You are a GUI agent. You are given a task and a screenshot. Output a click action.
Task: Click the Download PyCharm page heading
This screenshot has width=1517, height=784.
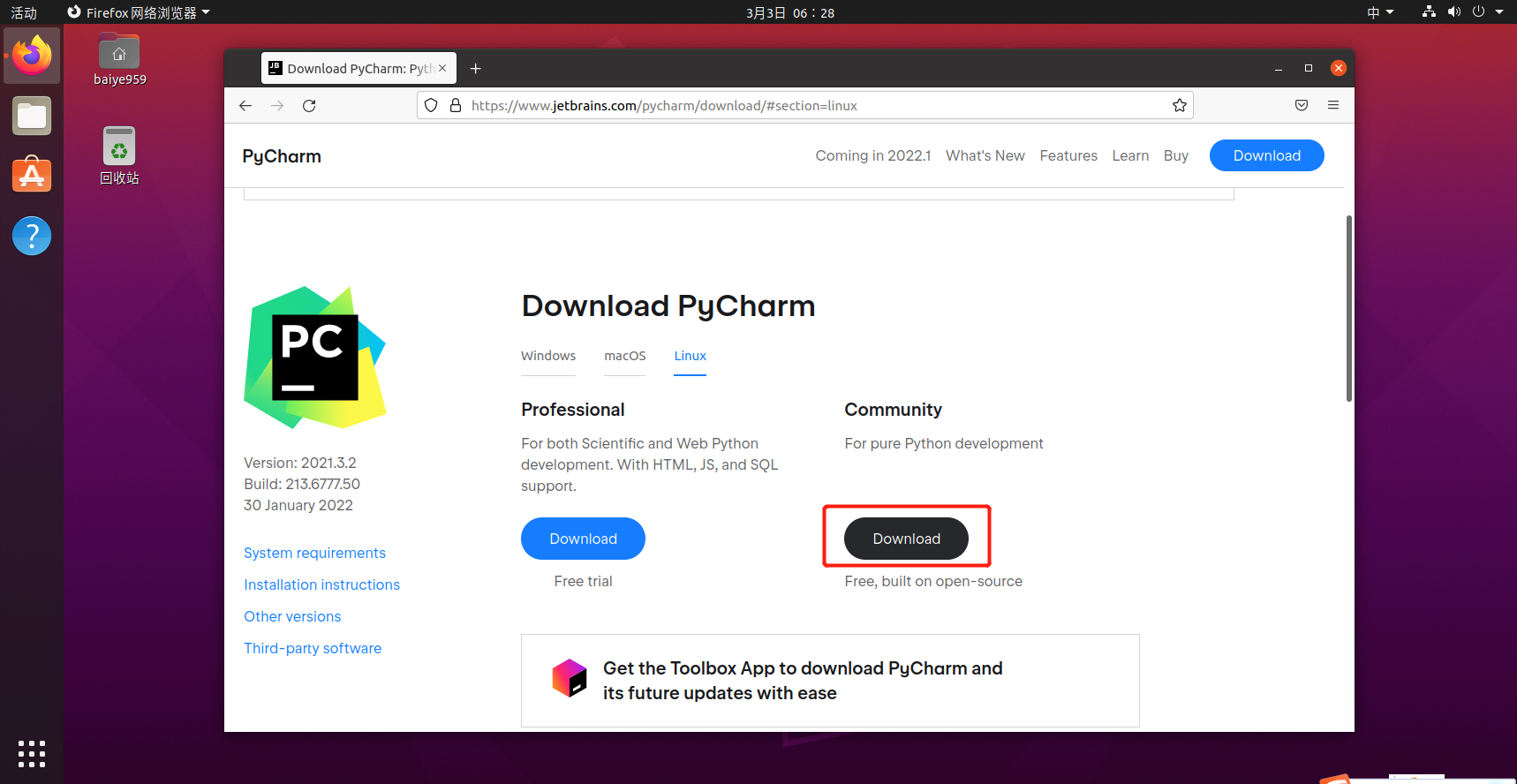tap(668, 306)
